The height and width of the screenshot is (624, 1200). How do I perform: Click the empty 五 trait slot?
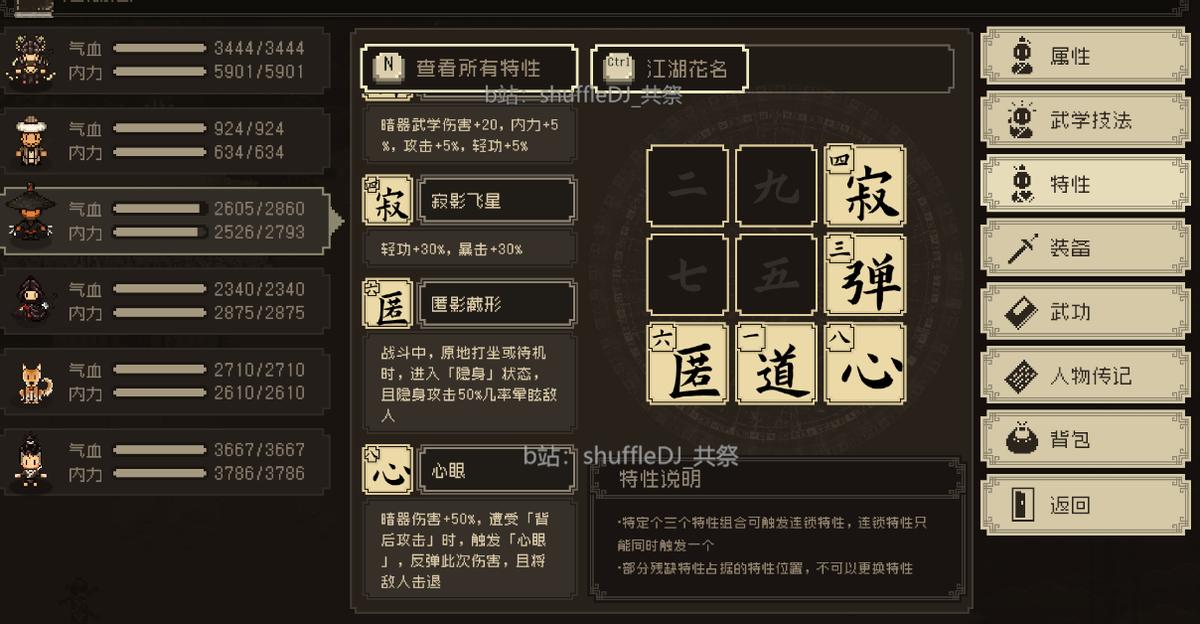click(x=777, y=275)
